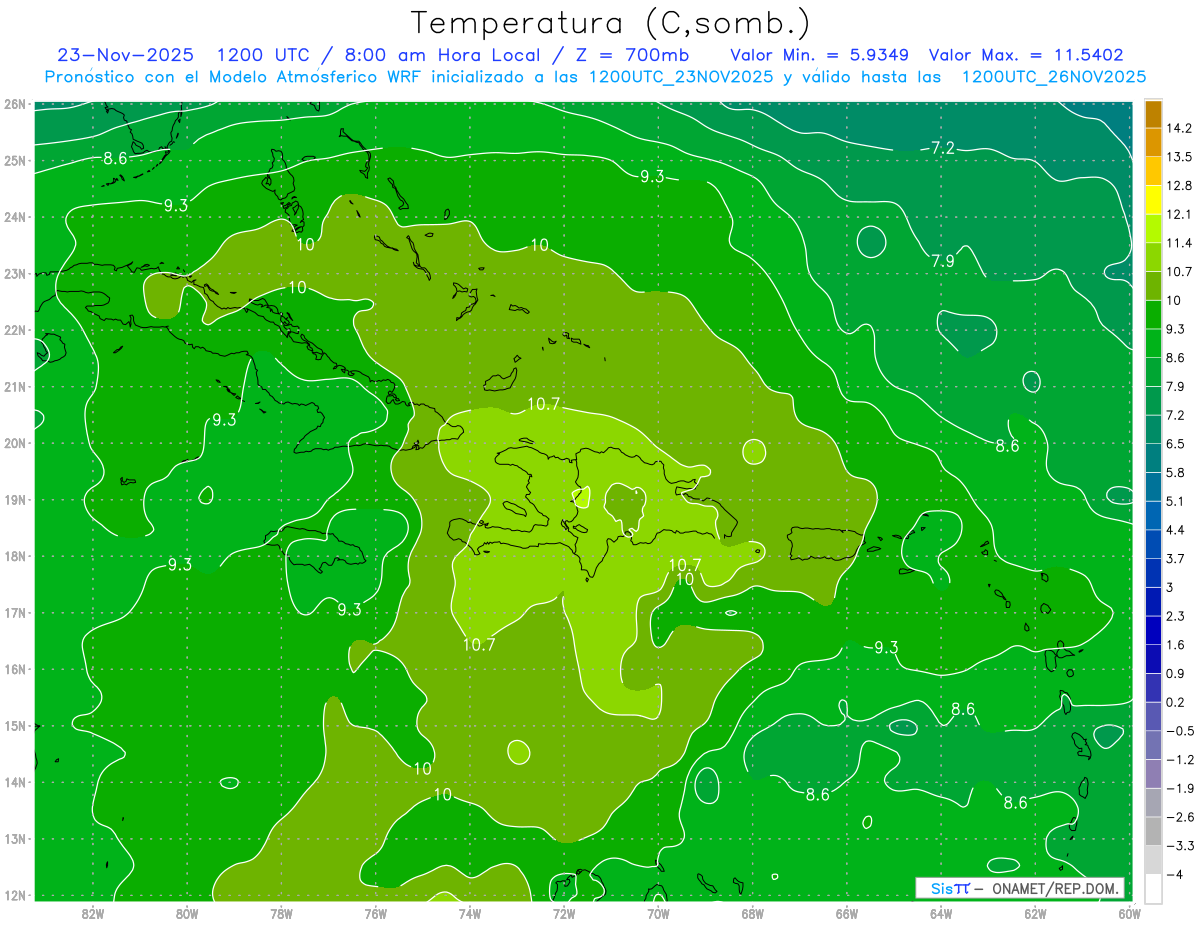Select the '23-Nov-2025' date text
This screenshot has width=1200, height=927.
click(x=124, y=54)
